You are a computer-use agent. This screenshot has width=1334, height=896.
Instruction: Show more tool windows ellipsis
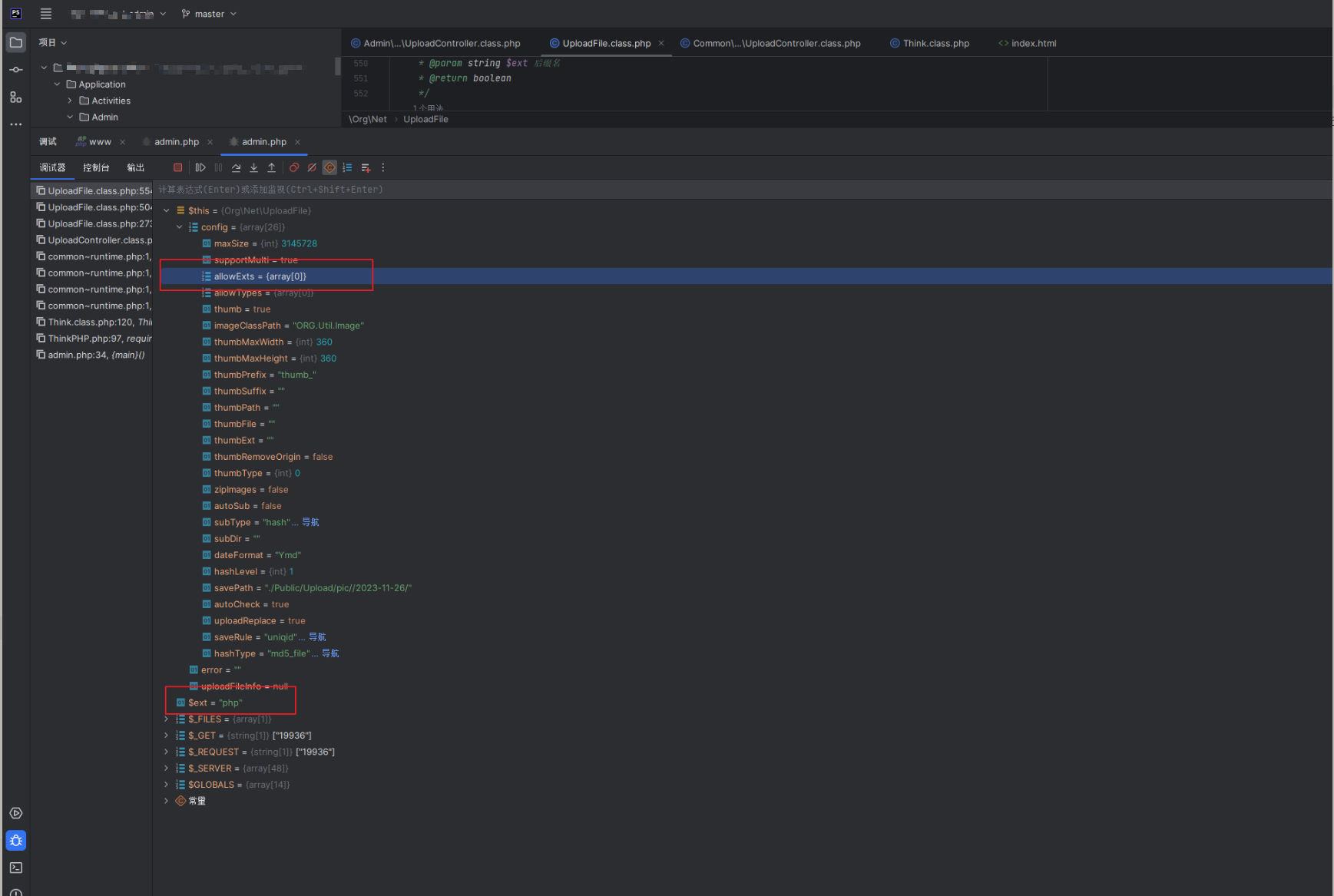tap(16, 124)
